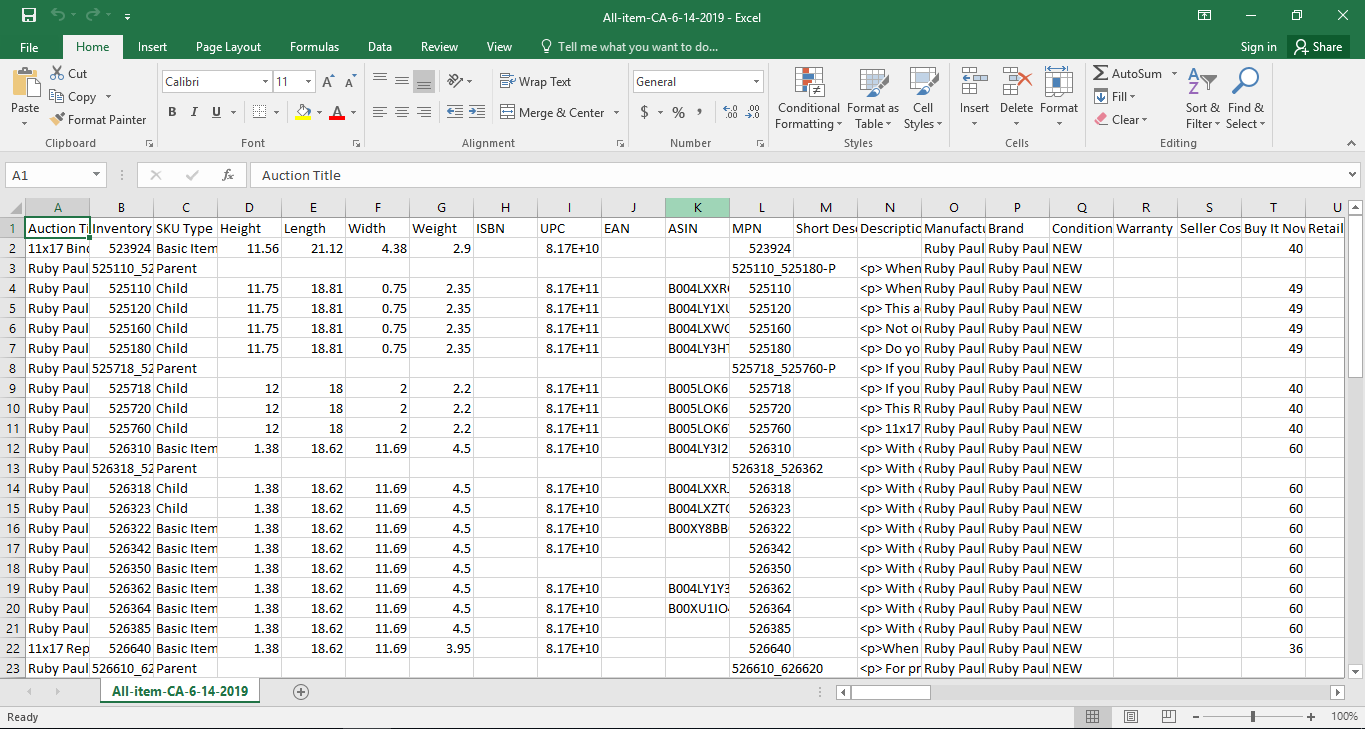This screenshot has width=1365, height=729.
Task: Open the Formulas ribbon tab
Action: tap(314, 47)
